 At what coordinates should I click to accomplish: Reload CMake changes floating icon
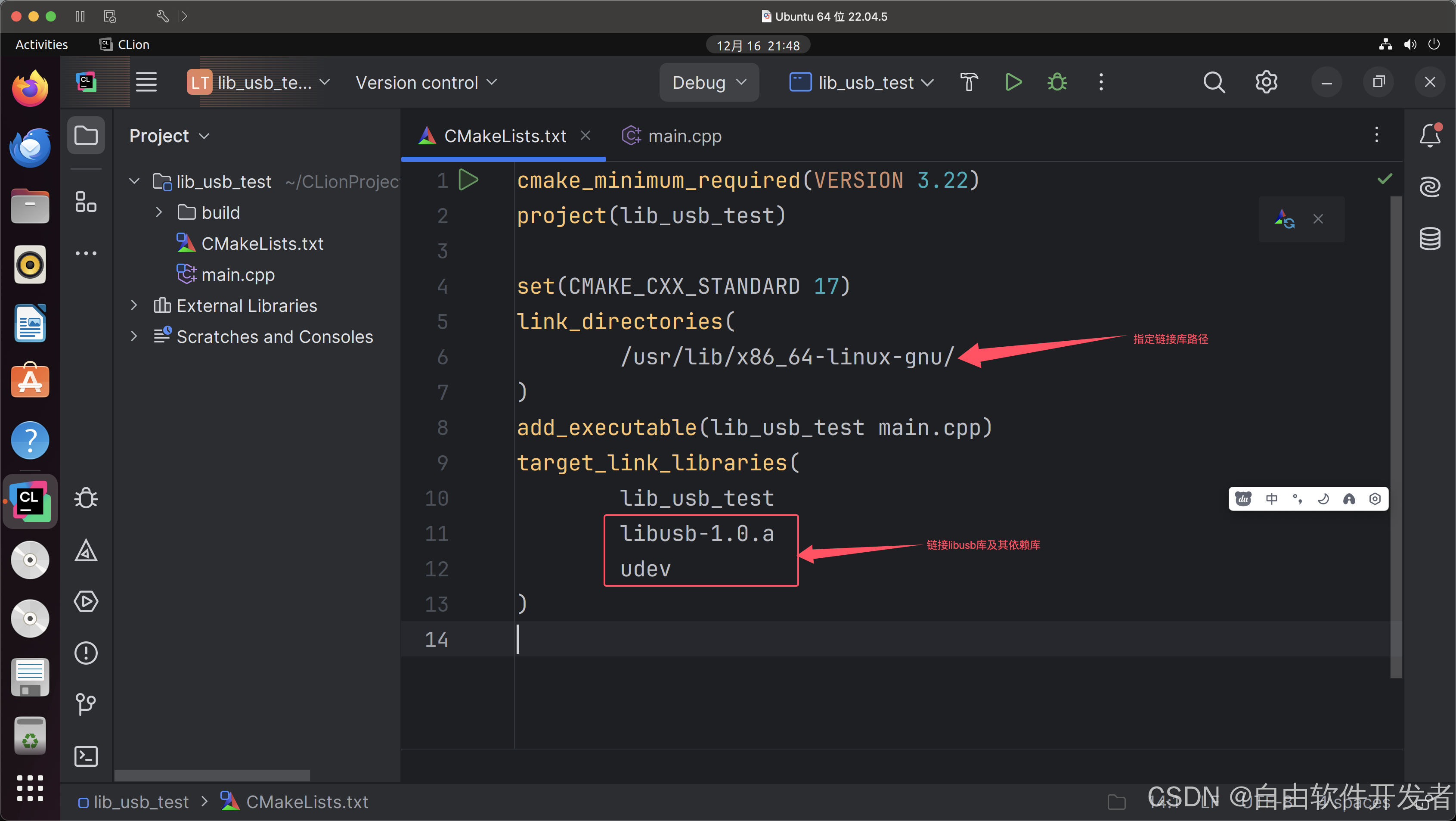[1284, 219]
